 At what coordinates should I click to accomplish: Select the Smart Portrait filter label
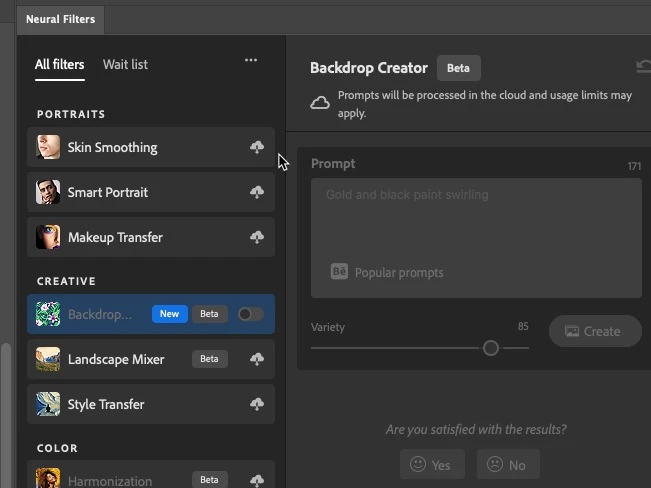pos(108,192)
